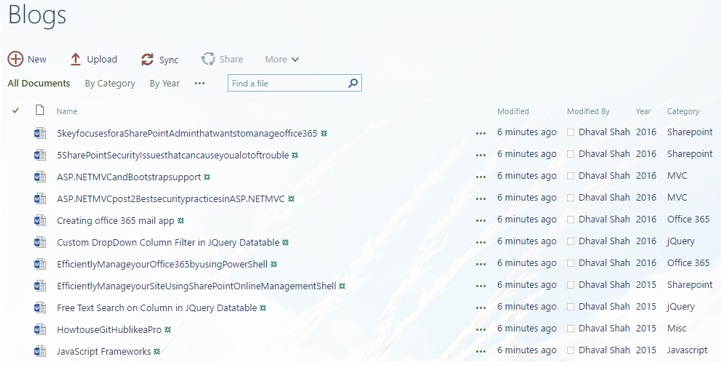
Task: Tick presence checkbox in Creating office 365 mail app row
Action: click(x=571, y=220)
